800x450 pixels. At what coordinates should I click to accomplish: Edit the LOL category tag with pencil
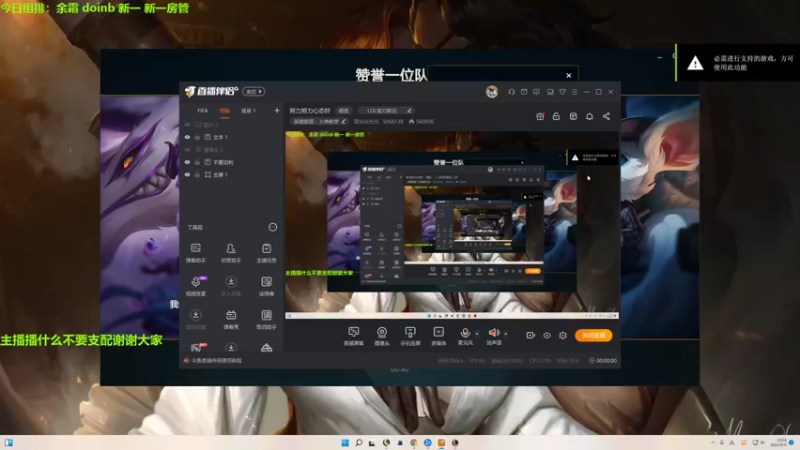pyautogui.click(x=409, y=110)
